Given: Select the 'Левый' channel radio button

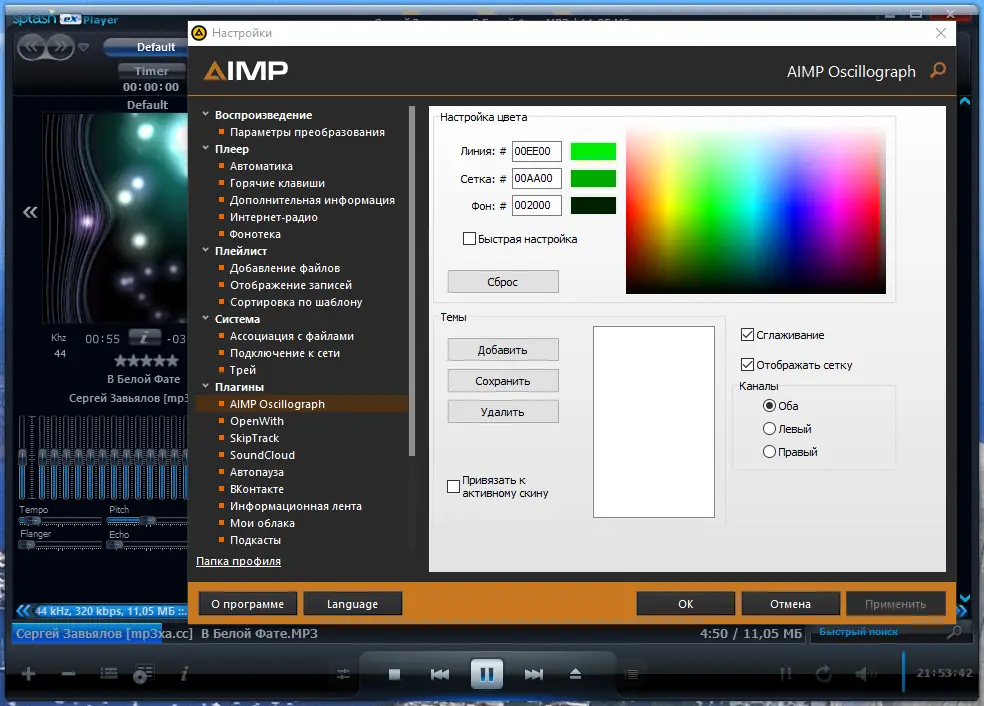Looking at the screenshot, I should tap(769, 429).
